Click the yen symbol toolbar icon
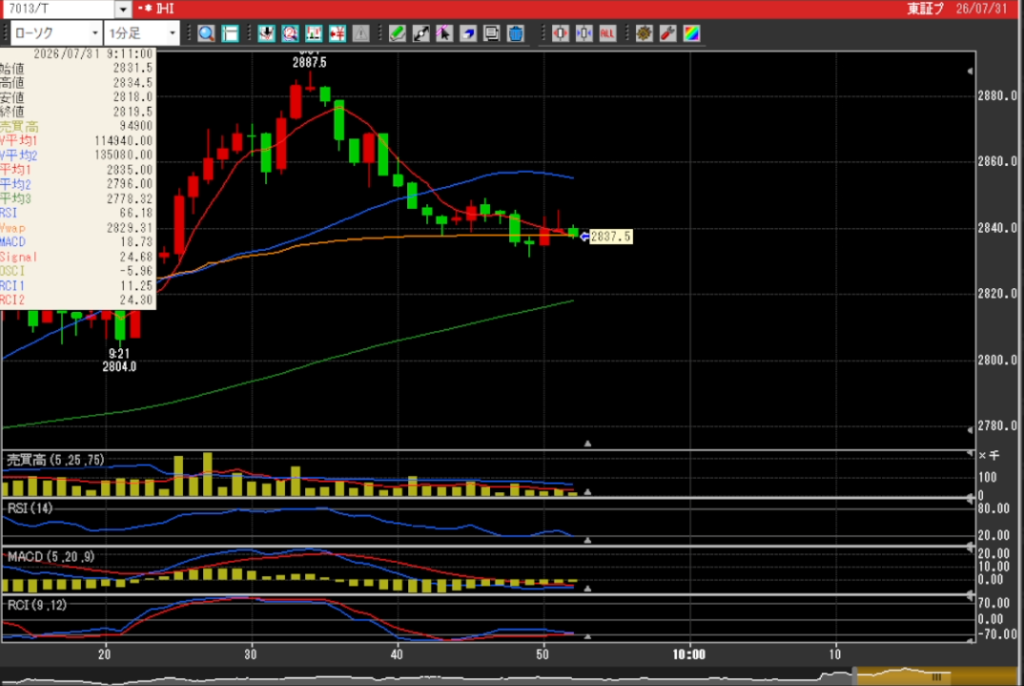Viewport: 1024px width, 686px height. 337,33
